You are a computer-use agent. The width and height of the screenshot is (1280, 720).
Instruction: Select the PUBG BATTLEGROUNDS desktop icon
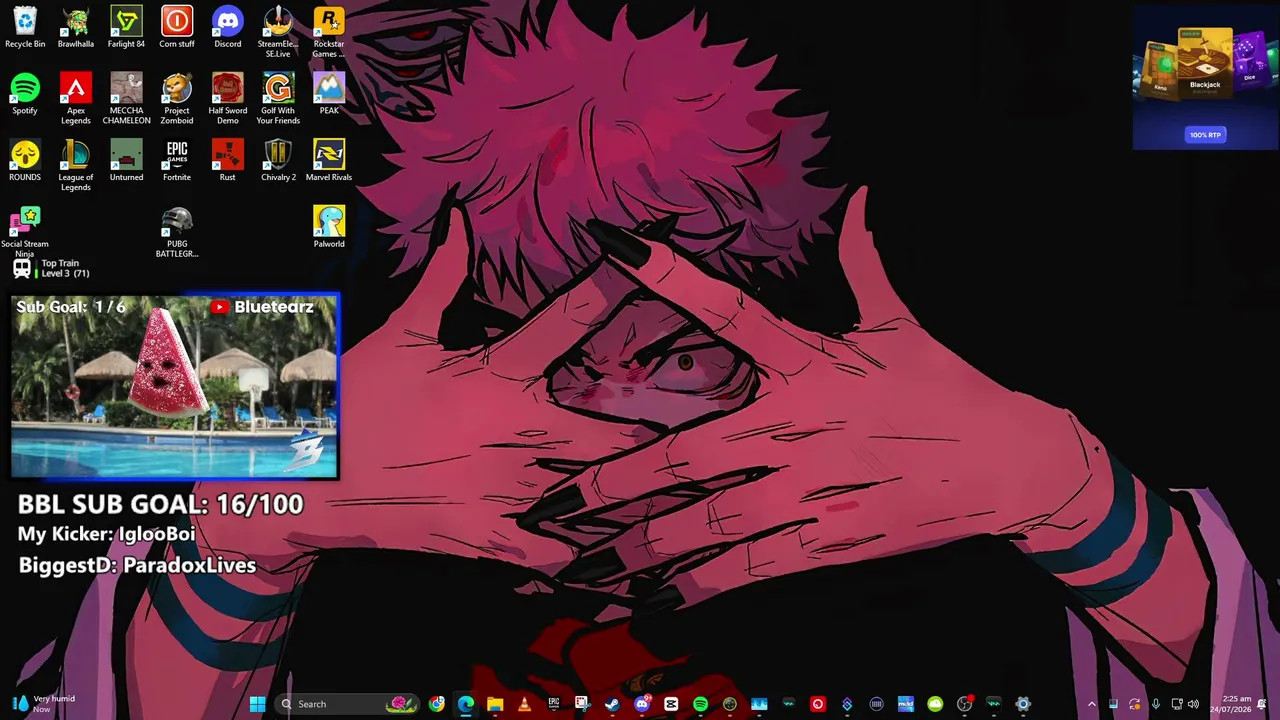177,232
